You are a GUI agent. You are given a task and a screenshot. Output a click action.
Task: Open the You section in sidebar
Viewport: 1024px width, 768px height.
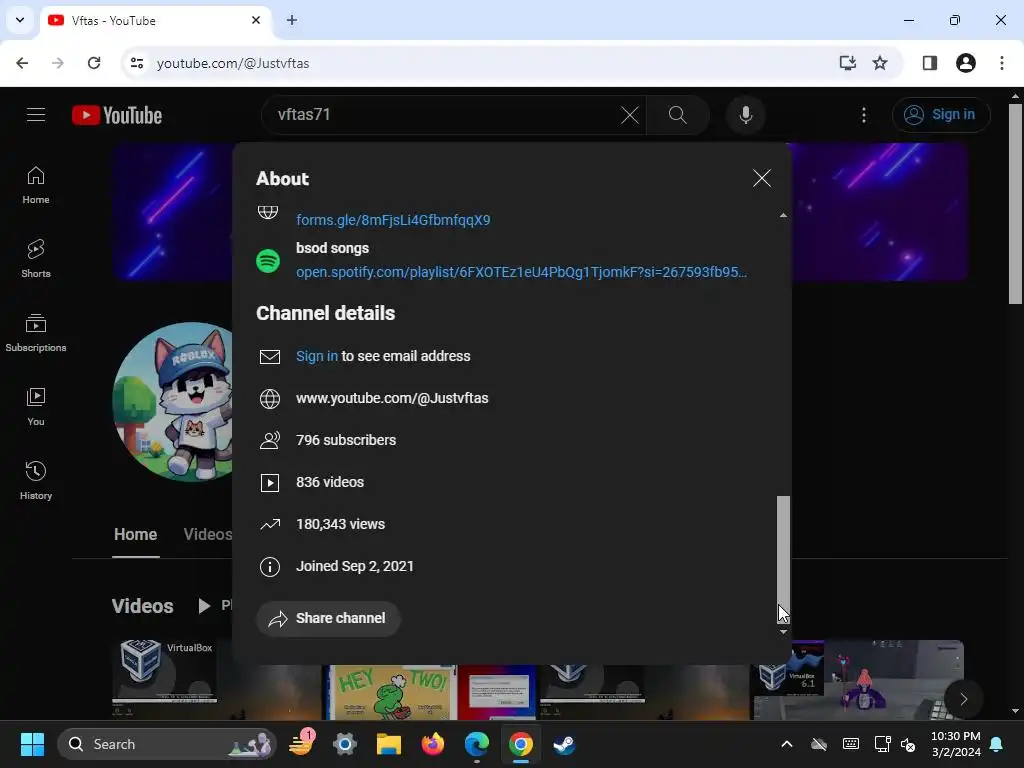tap(36, 407)
